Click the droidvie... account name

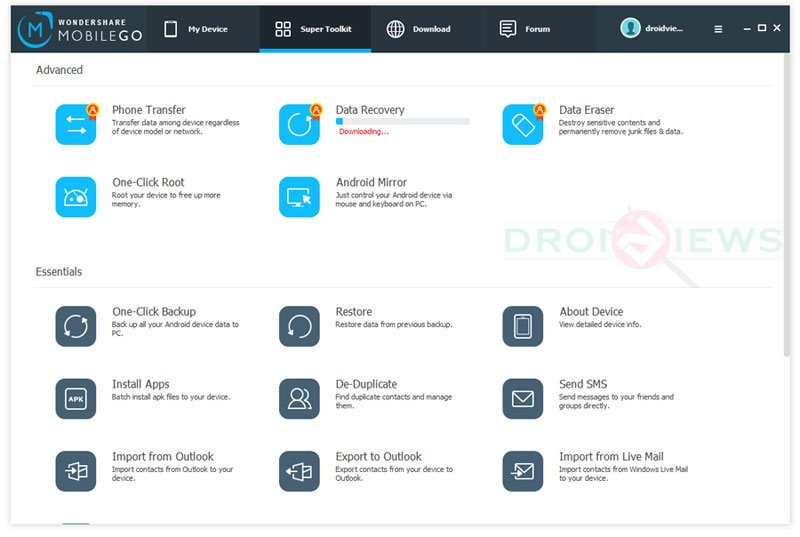point(664,29)
